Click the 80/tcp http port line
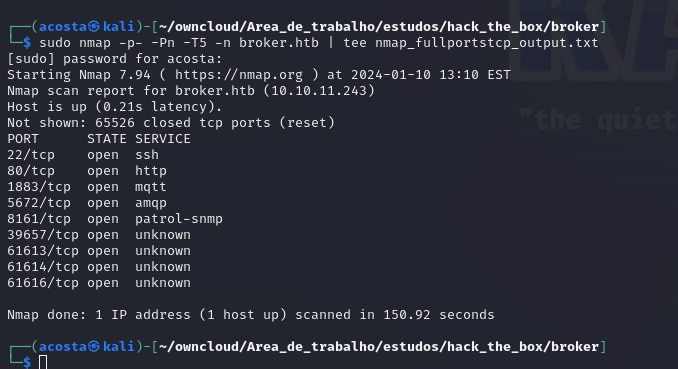678x369 pixels. click(87, 171)
